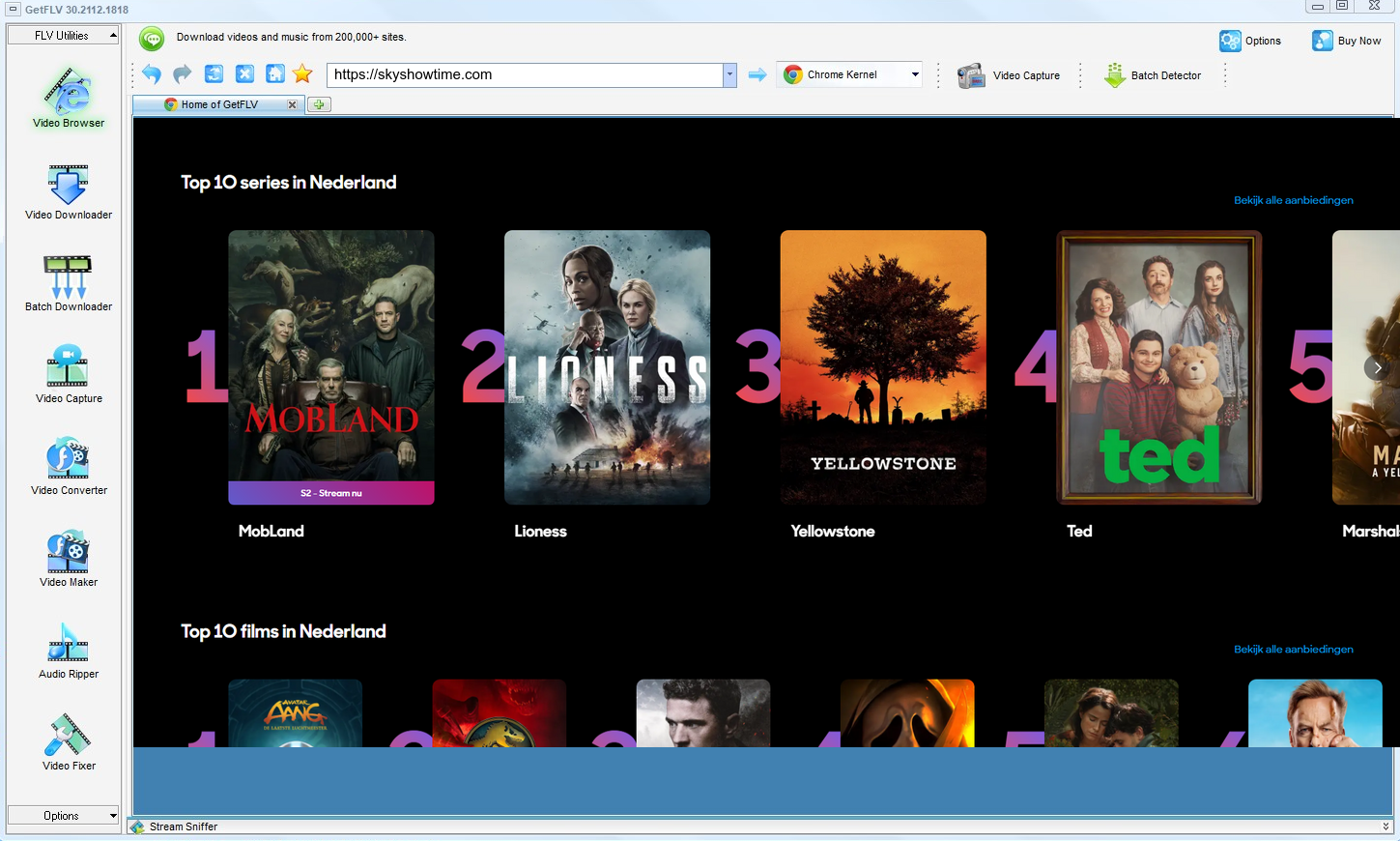Open 'Bekijk alle aanbiedingen' for Top 10 series
The height and width of the screenshot is (841, 1400).
pos(1293,200)
